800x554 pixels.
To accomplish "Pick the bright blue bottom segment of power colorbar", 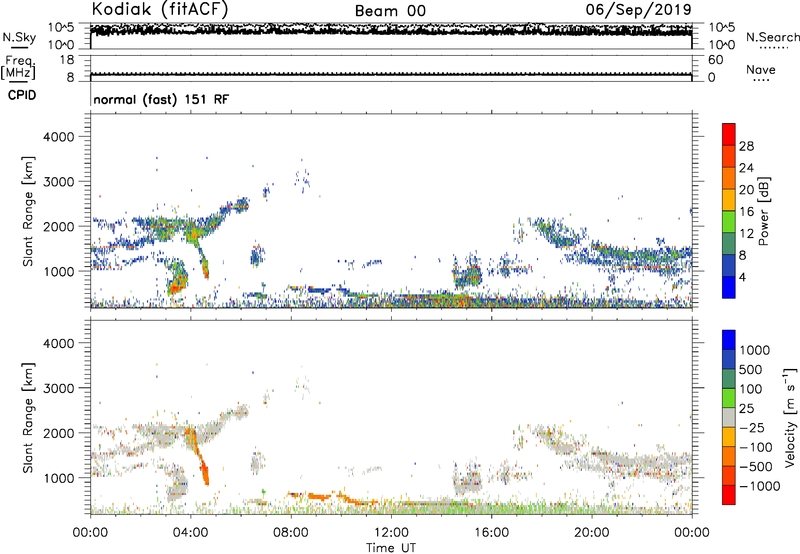I will click(x=729, y=287).
